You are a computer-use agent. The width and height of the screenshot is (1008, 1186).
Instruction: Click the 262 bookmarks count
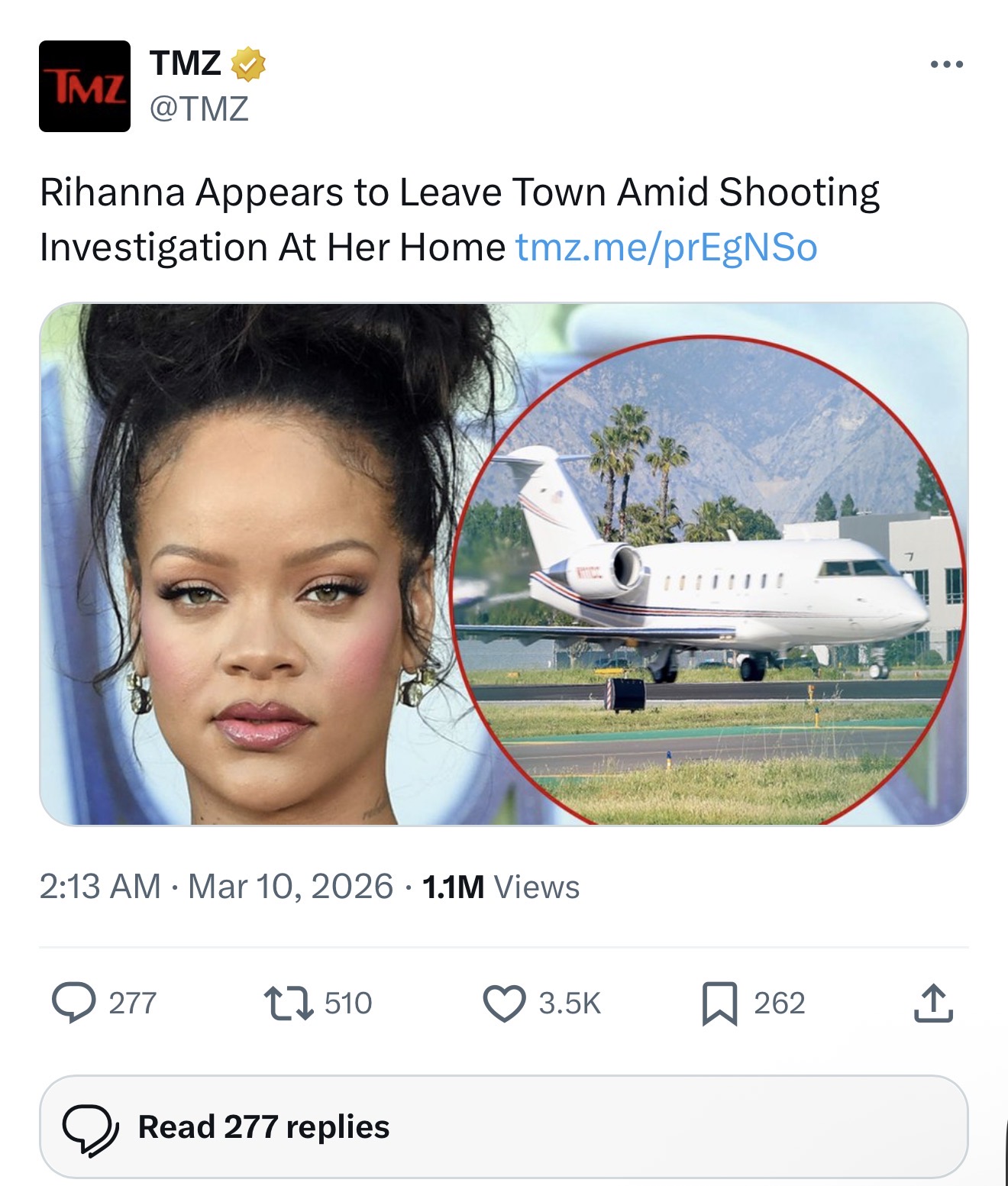coord(780,1003)
